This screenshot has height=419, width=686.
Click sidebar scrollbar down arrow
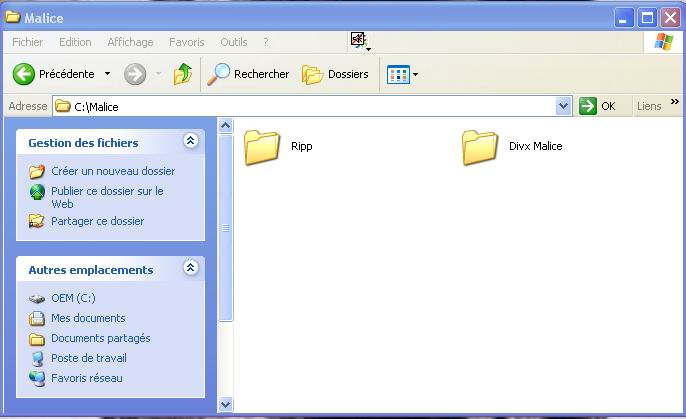tap(225, 405)
